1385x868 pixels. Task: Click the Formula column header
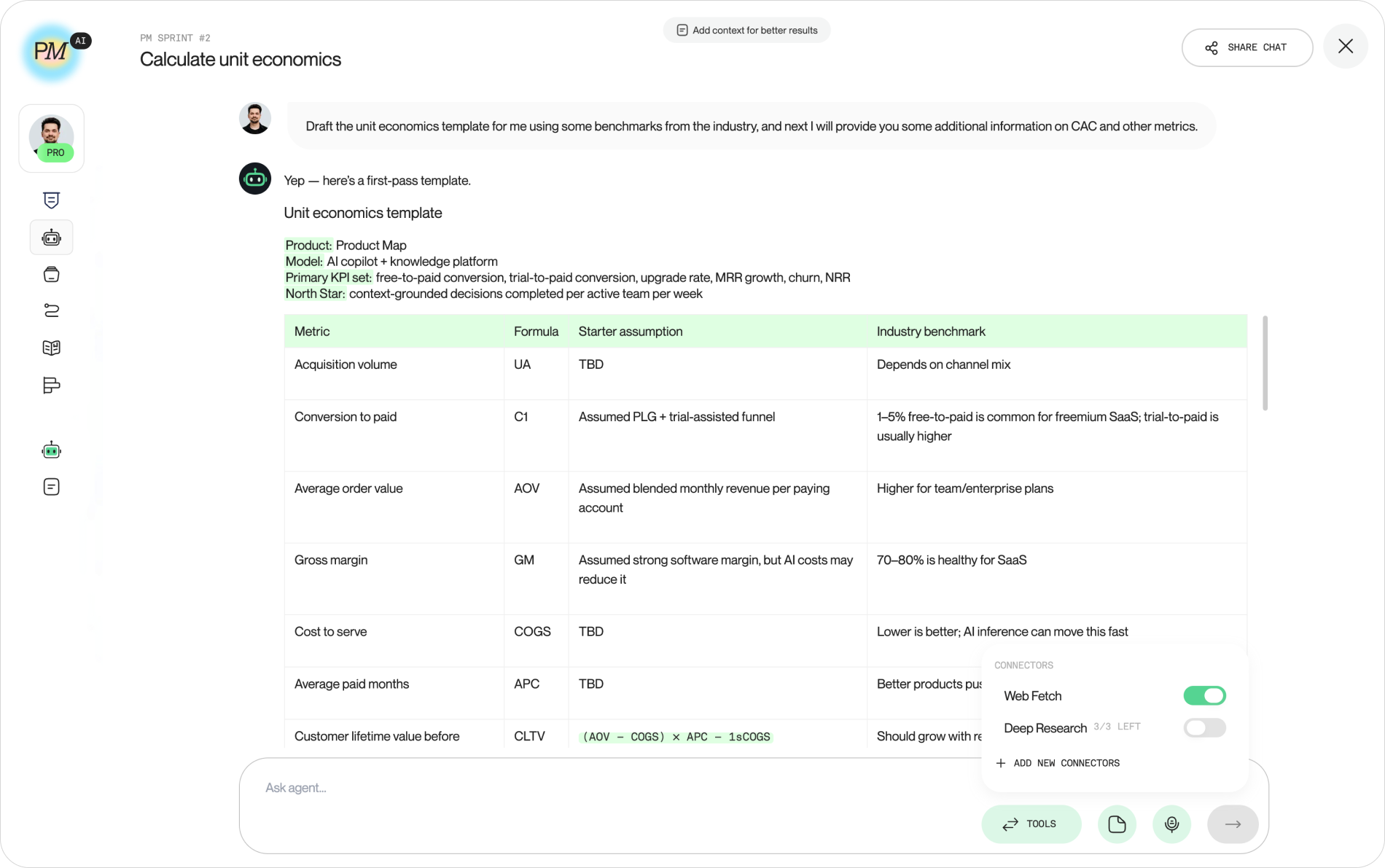coord(536,332)
